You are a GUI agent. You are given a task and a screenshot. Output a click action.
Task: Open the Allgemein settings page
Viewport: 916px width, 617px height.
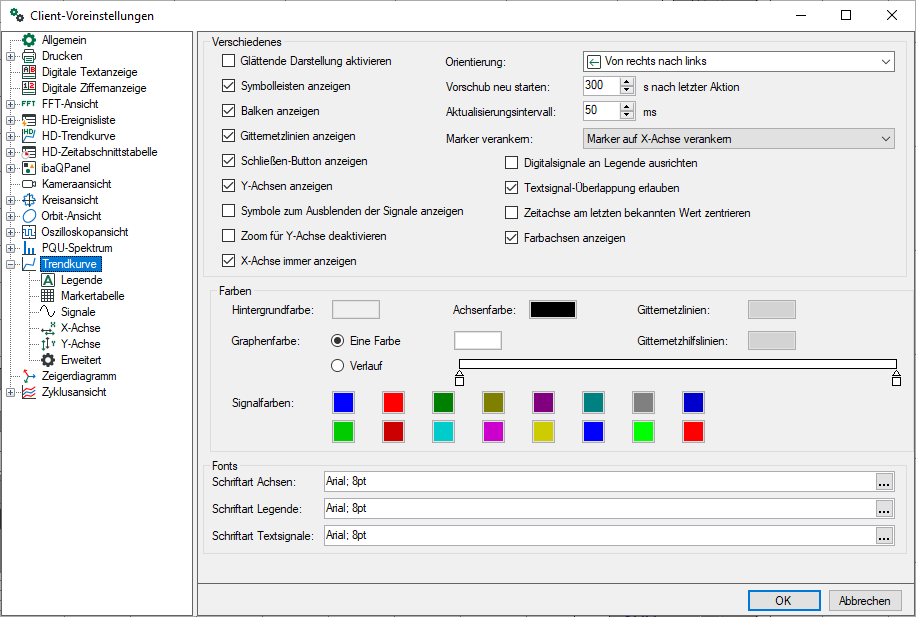click(x=64, y=40)
